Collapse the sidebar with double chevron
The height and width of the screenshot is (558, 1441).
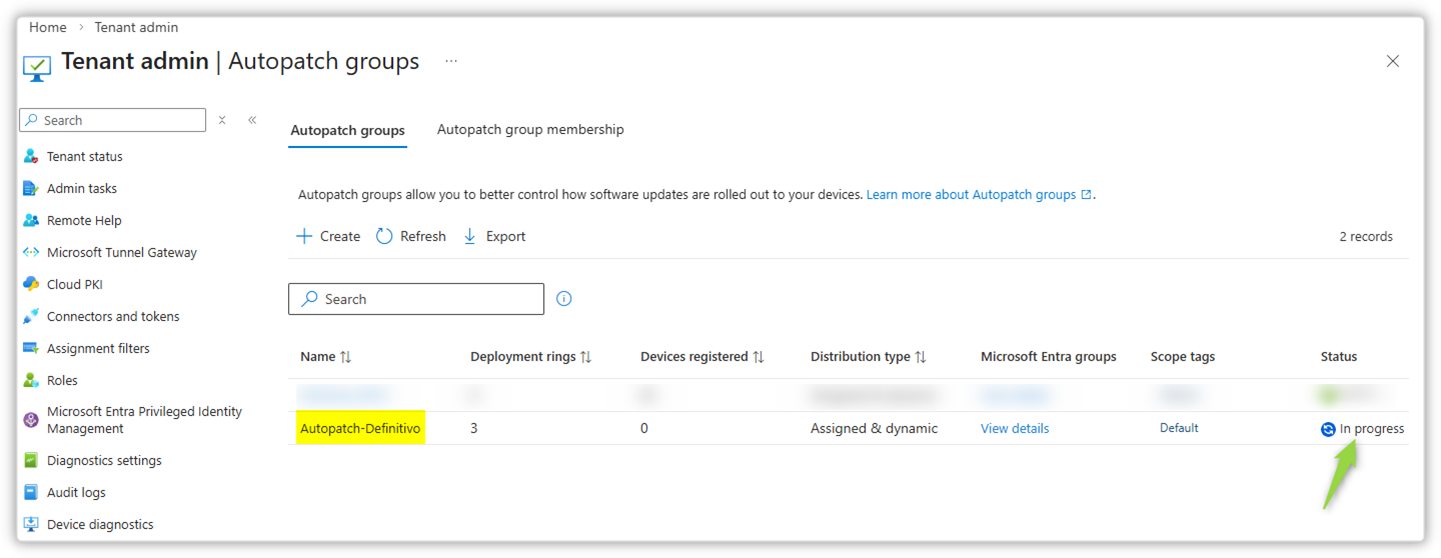pos(252,120)
